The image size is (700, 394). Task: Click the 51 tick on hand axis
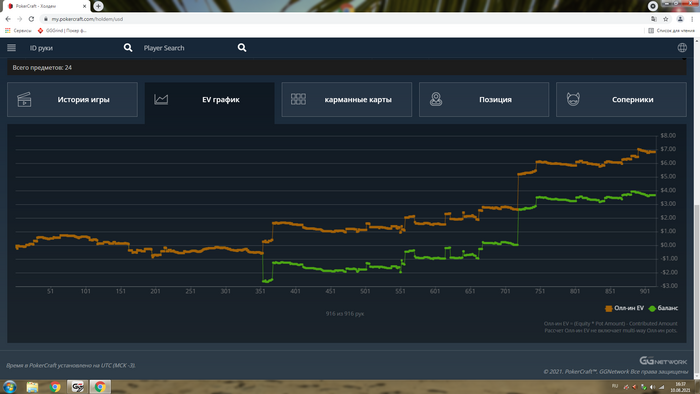50,291
